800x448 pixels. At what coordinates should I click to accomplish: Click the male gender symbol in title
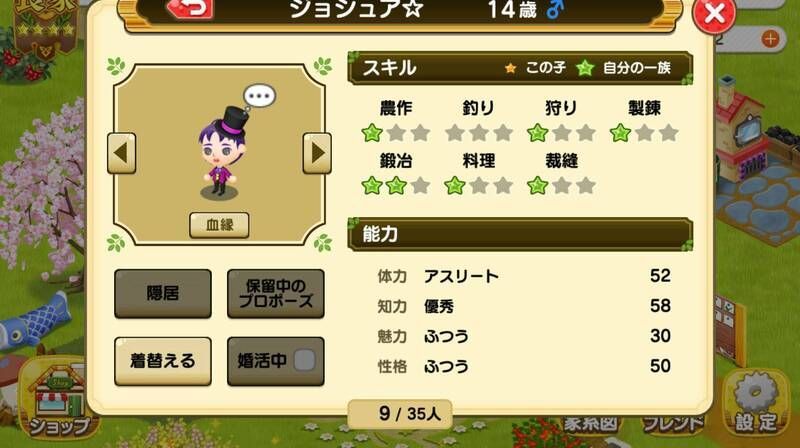pyautogui.click(x=555, y=9)
